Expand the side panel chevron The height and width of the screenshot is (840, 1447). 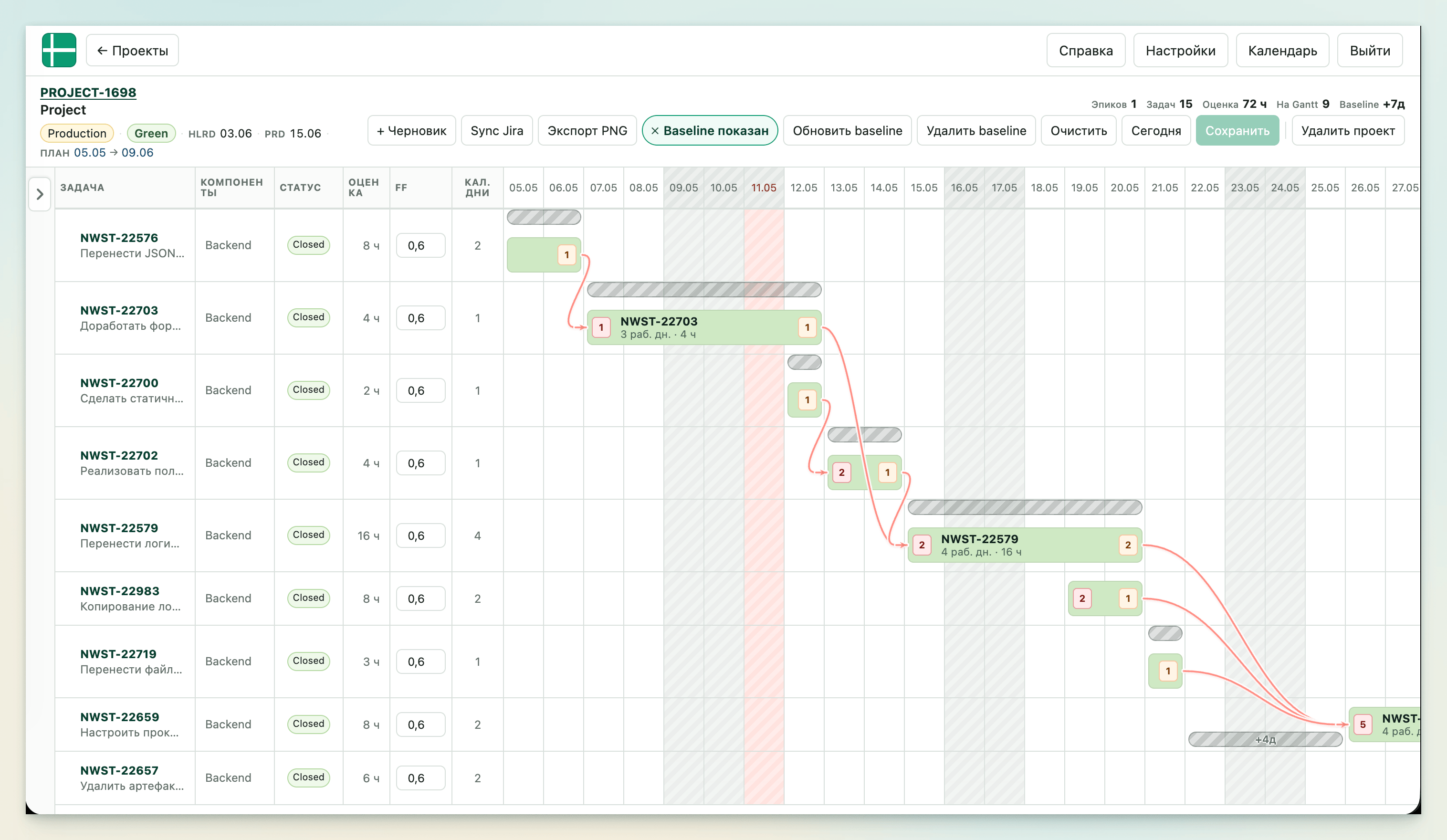point(40,194)
